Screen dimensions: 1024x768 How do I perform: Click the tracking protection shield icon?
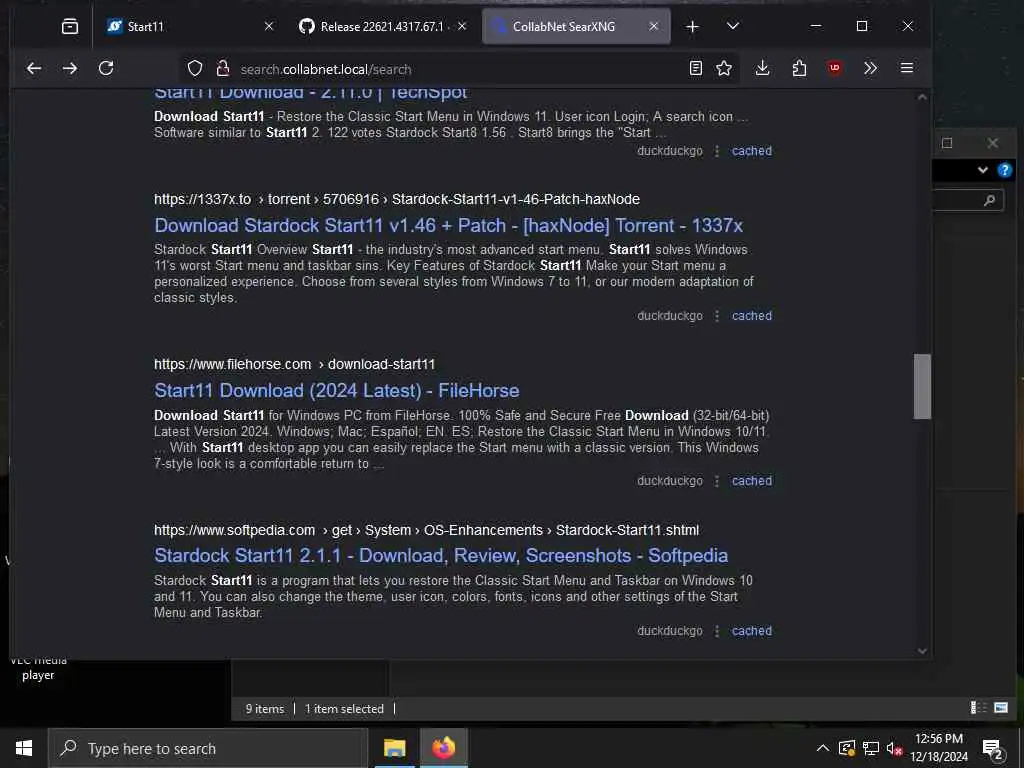click(x=195, y=69)
